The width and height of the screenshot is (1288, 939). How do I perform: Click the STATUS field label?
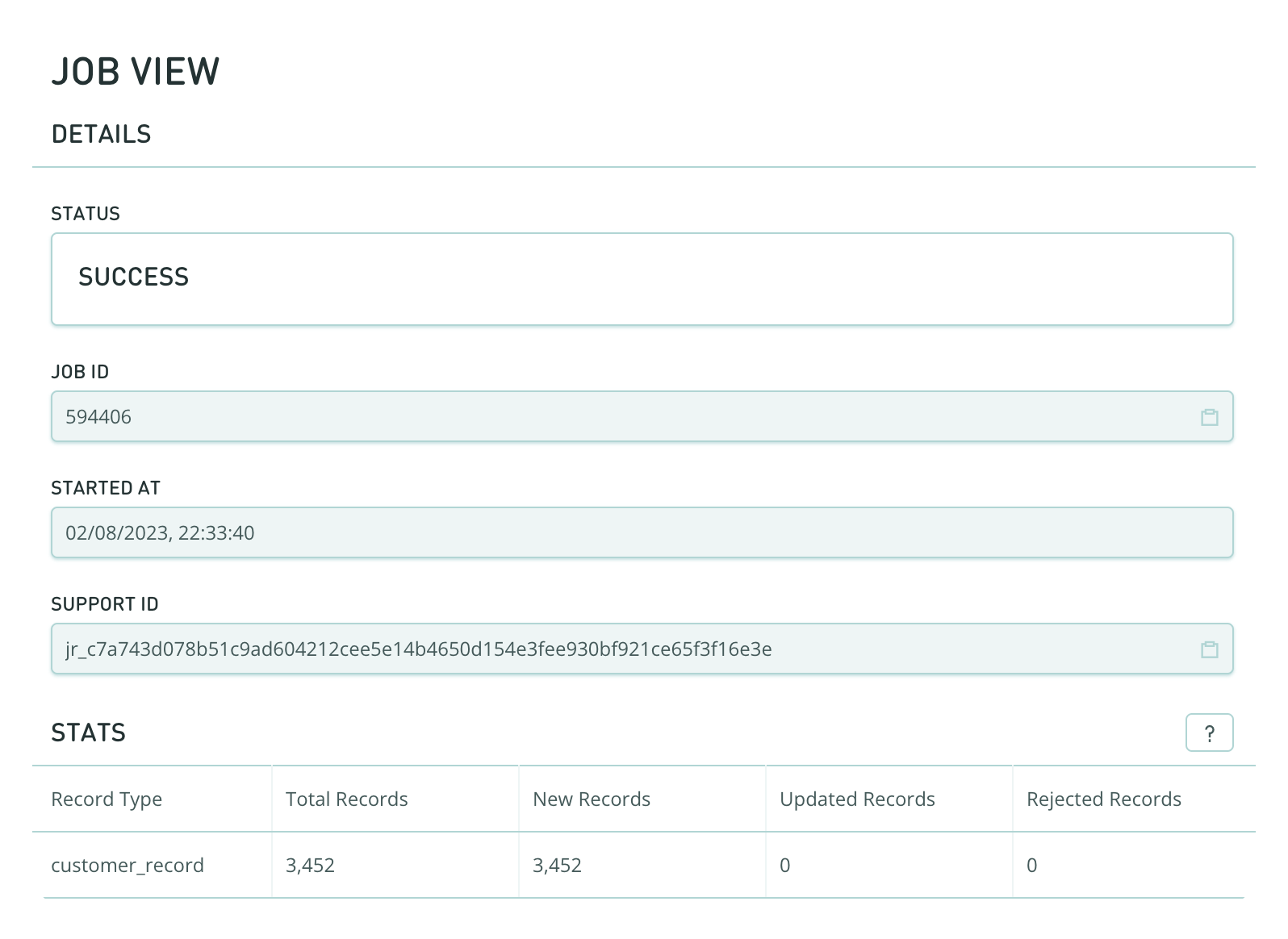(x=86, y=214)
